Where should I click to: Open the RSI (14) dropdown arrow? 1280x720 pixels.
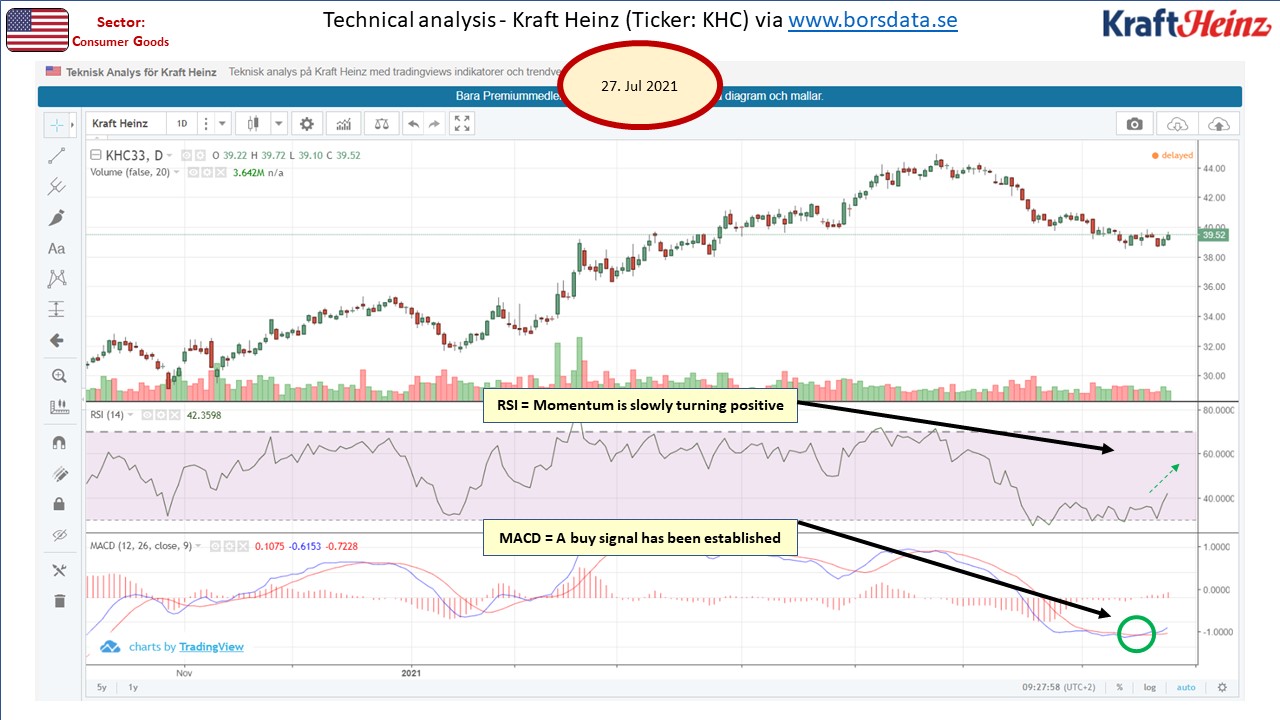[132, 415]
